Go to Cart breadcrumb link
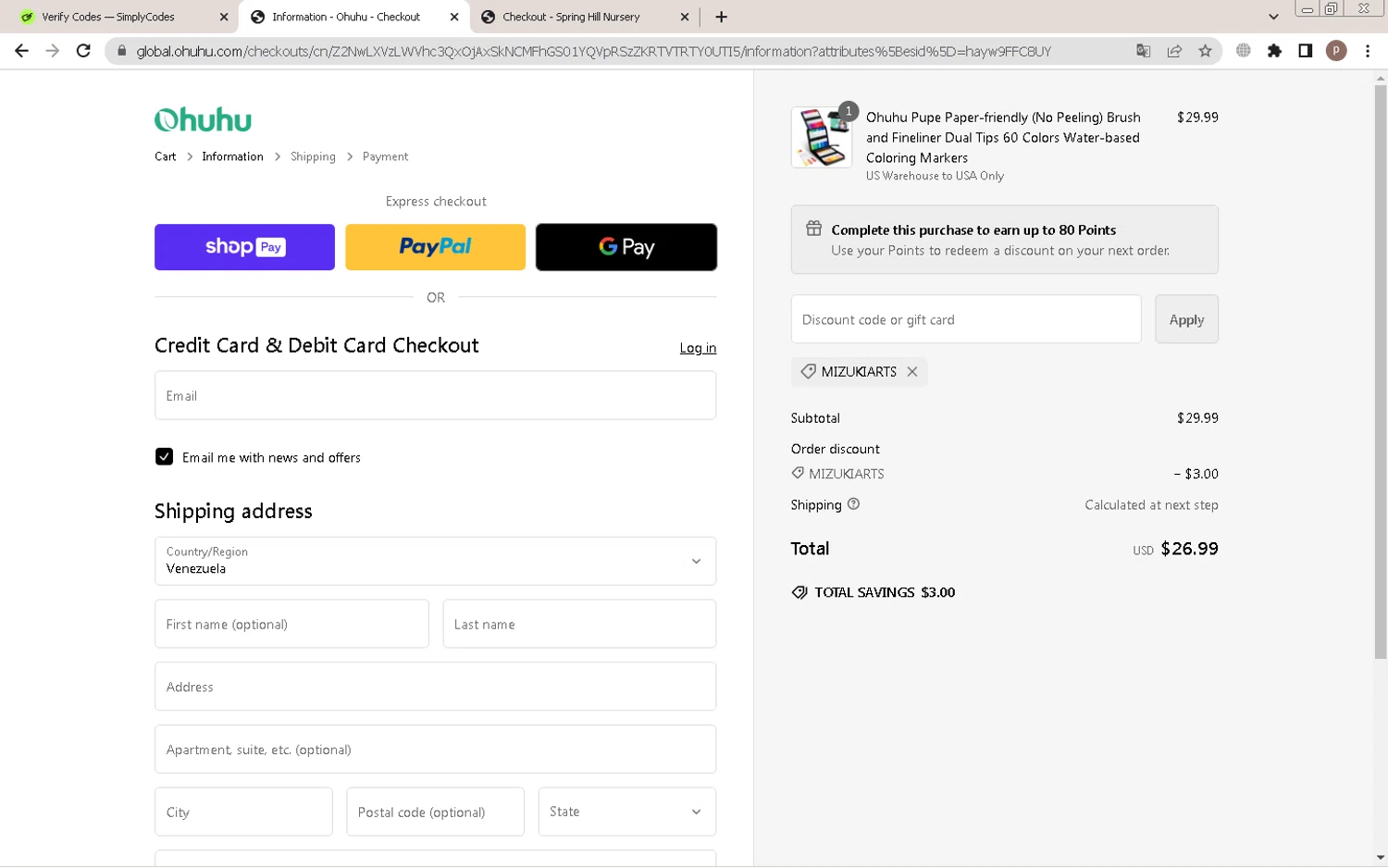 pyautogui.click(x=166, y=156)
